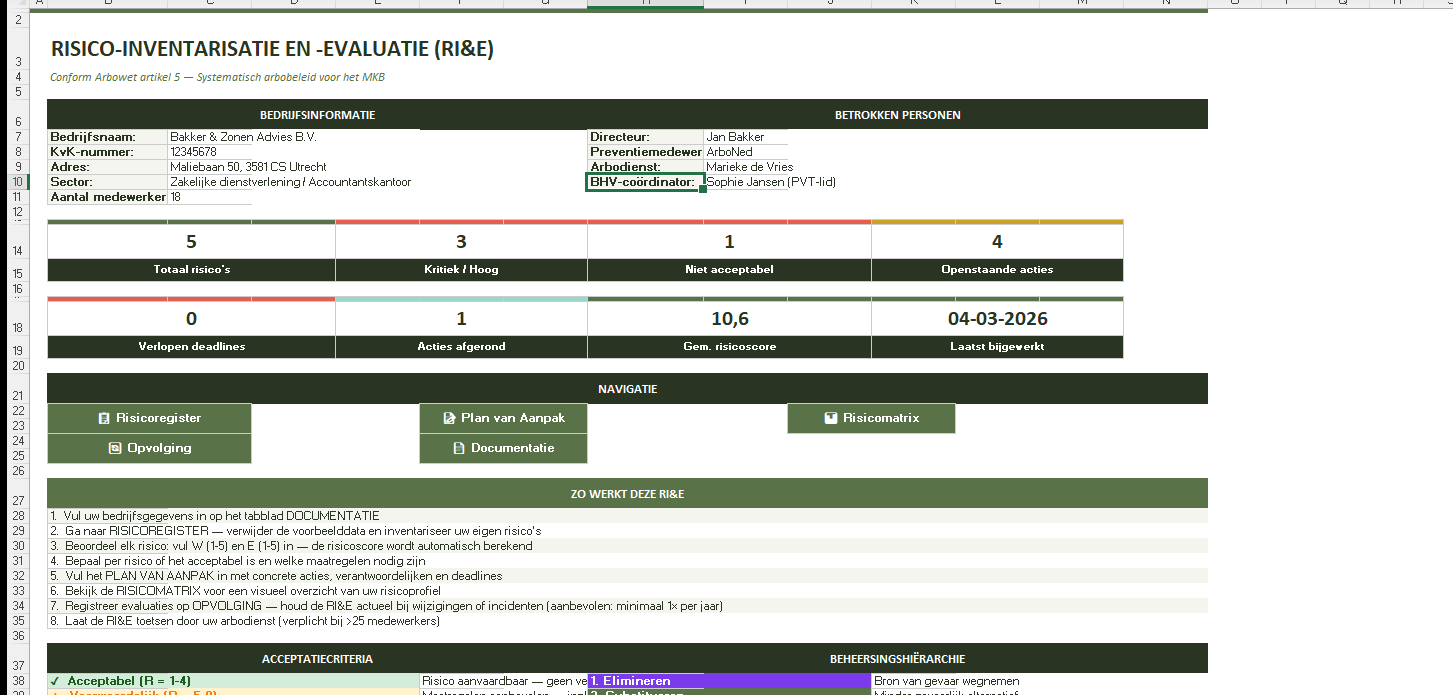Click the 'Gem. risicoscore' value 10,6
The width and height of the screenshot is (1453, 695).
tap(729, 319)
